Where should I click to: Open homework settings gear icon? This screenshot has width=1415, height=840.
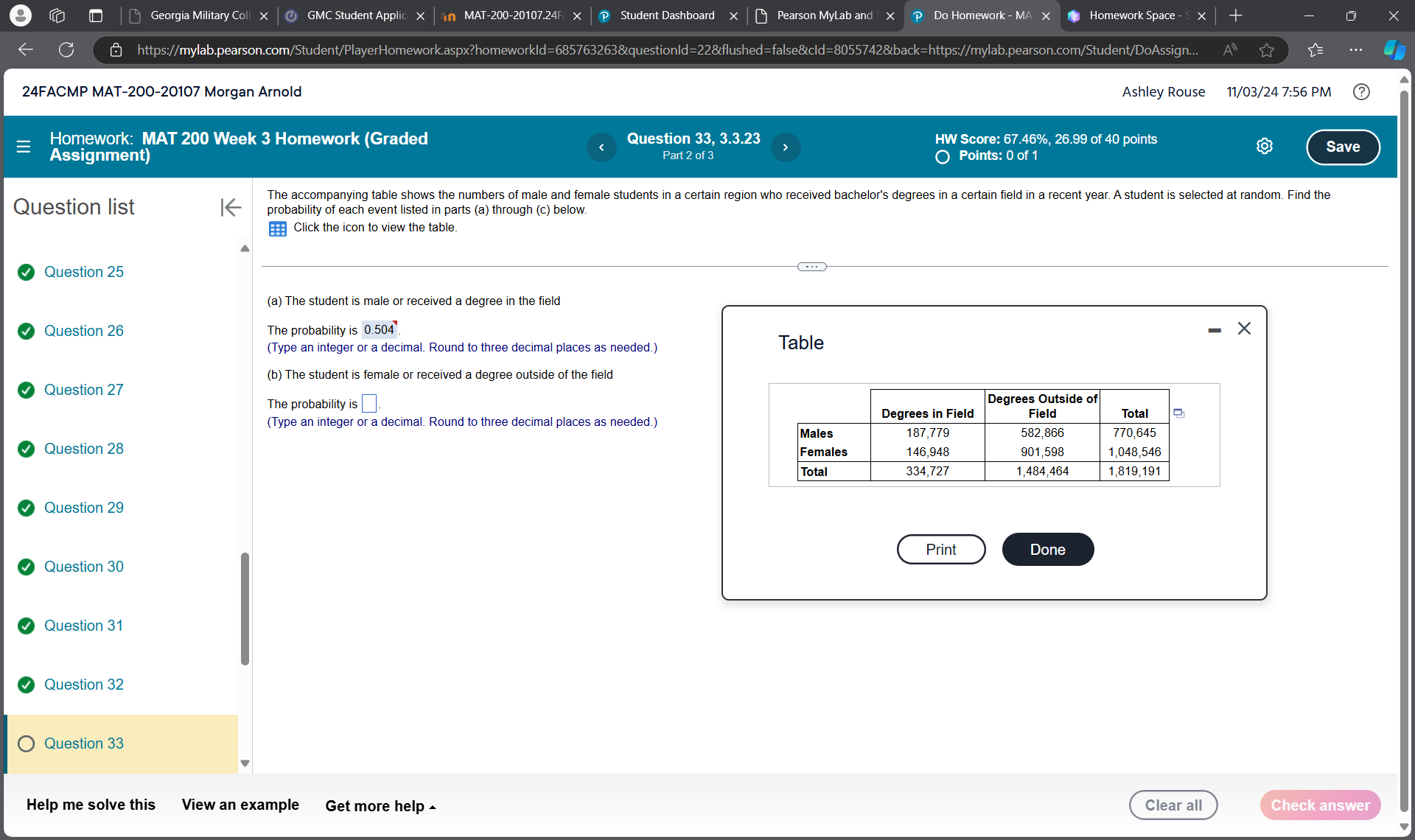(1265, 147)
